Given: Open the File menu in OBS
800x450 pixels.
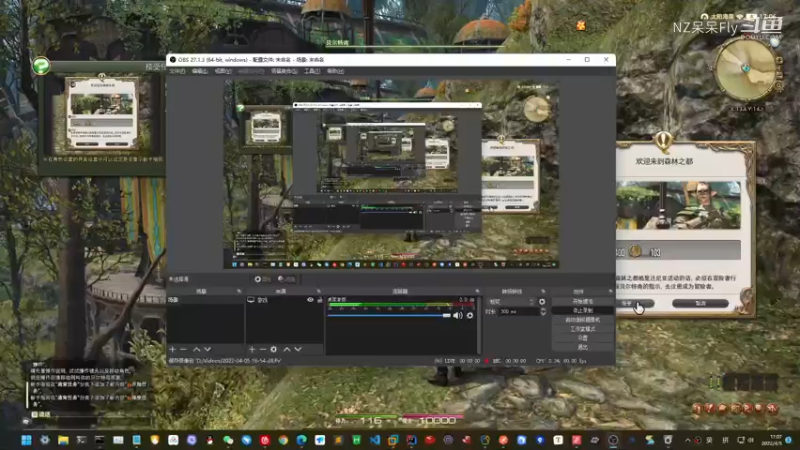Looking at the screenshot, I should point(177,71).
